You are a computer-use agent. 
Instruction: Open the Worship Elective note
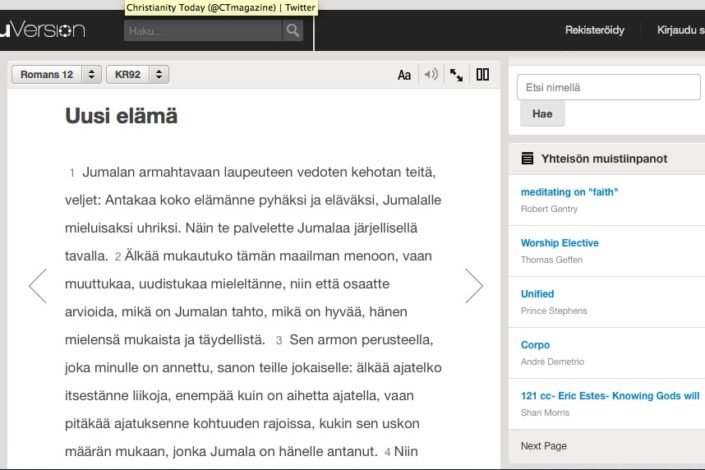click(x=559, y=243)
